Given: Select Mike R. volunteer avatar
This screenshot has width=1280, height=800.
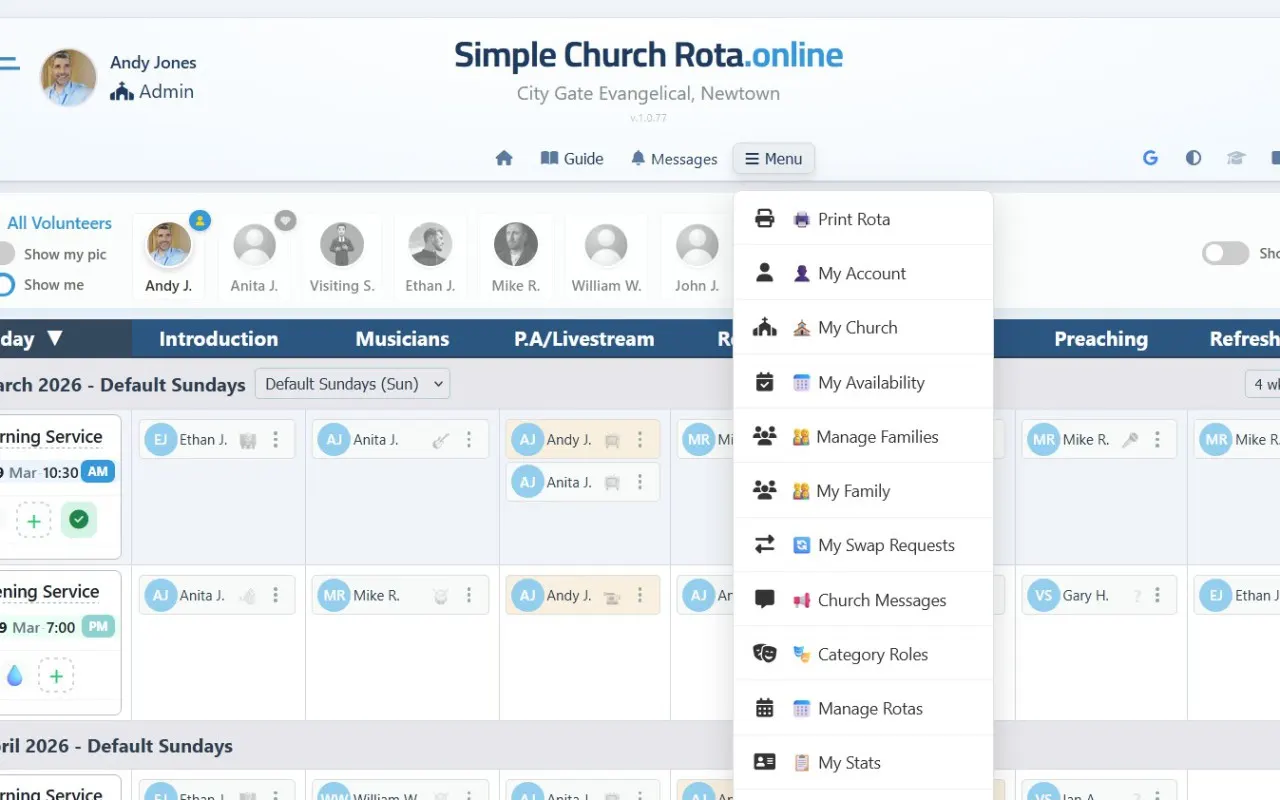Looking at the screenshot, I should (516, 245).
